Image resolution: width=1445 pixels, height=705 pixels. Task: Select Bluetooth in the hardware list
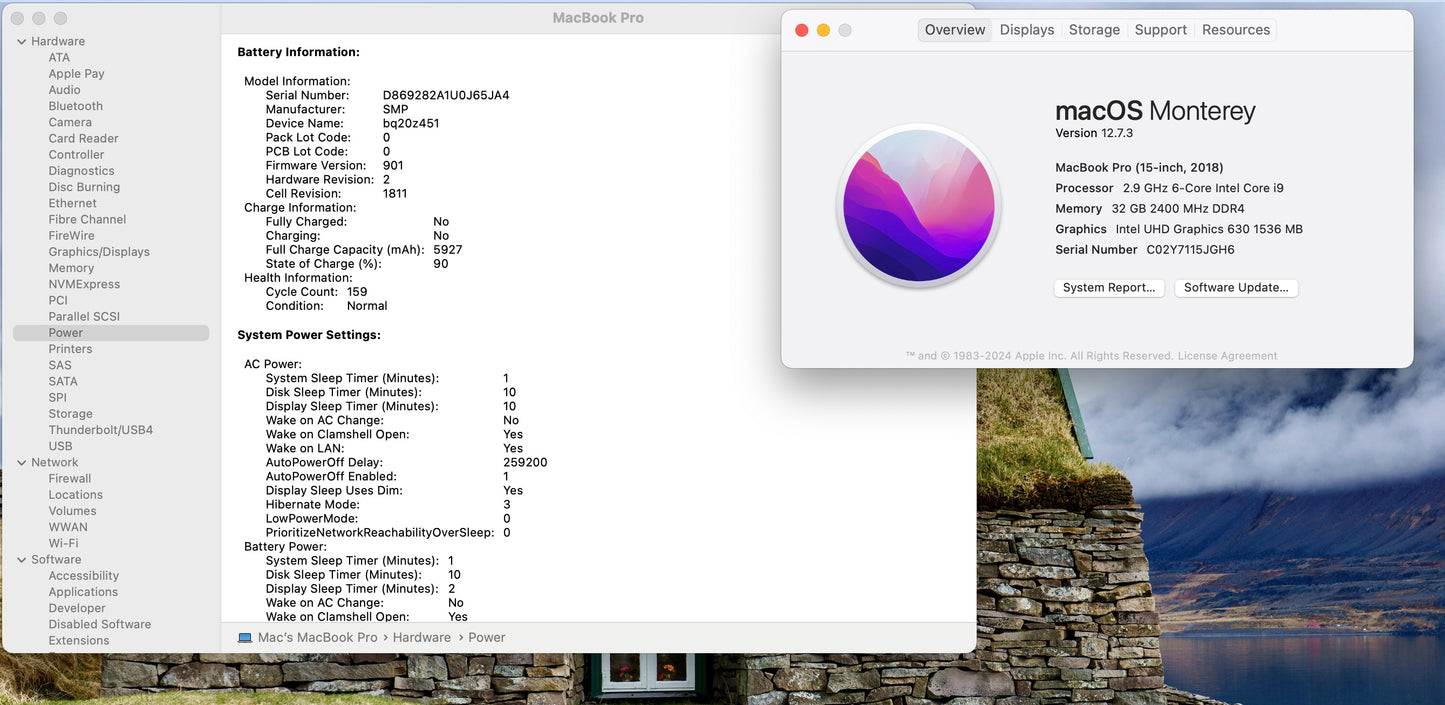(x=76, y=106)
